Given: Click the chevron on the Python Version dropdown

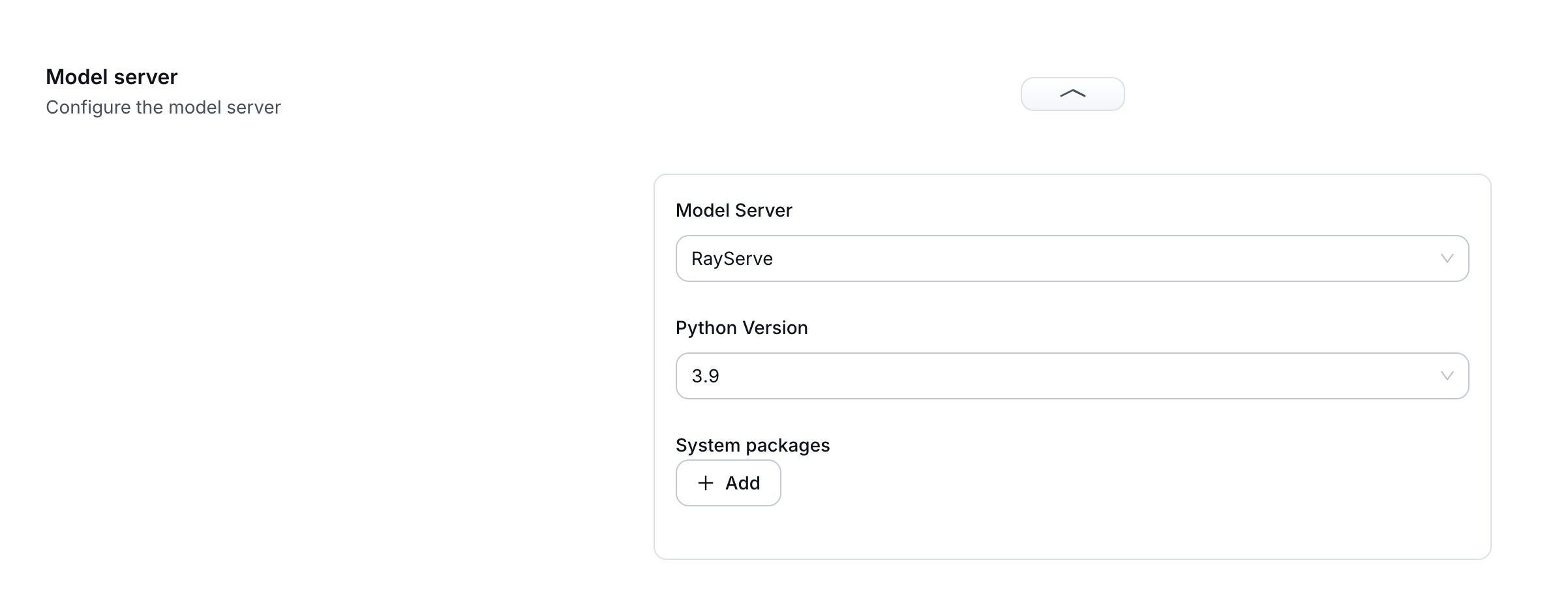Looking at the screenshot, I should (1448, 375).
